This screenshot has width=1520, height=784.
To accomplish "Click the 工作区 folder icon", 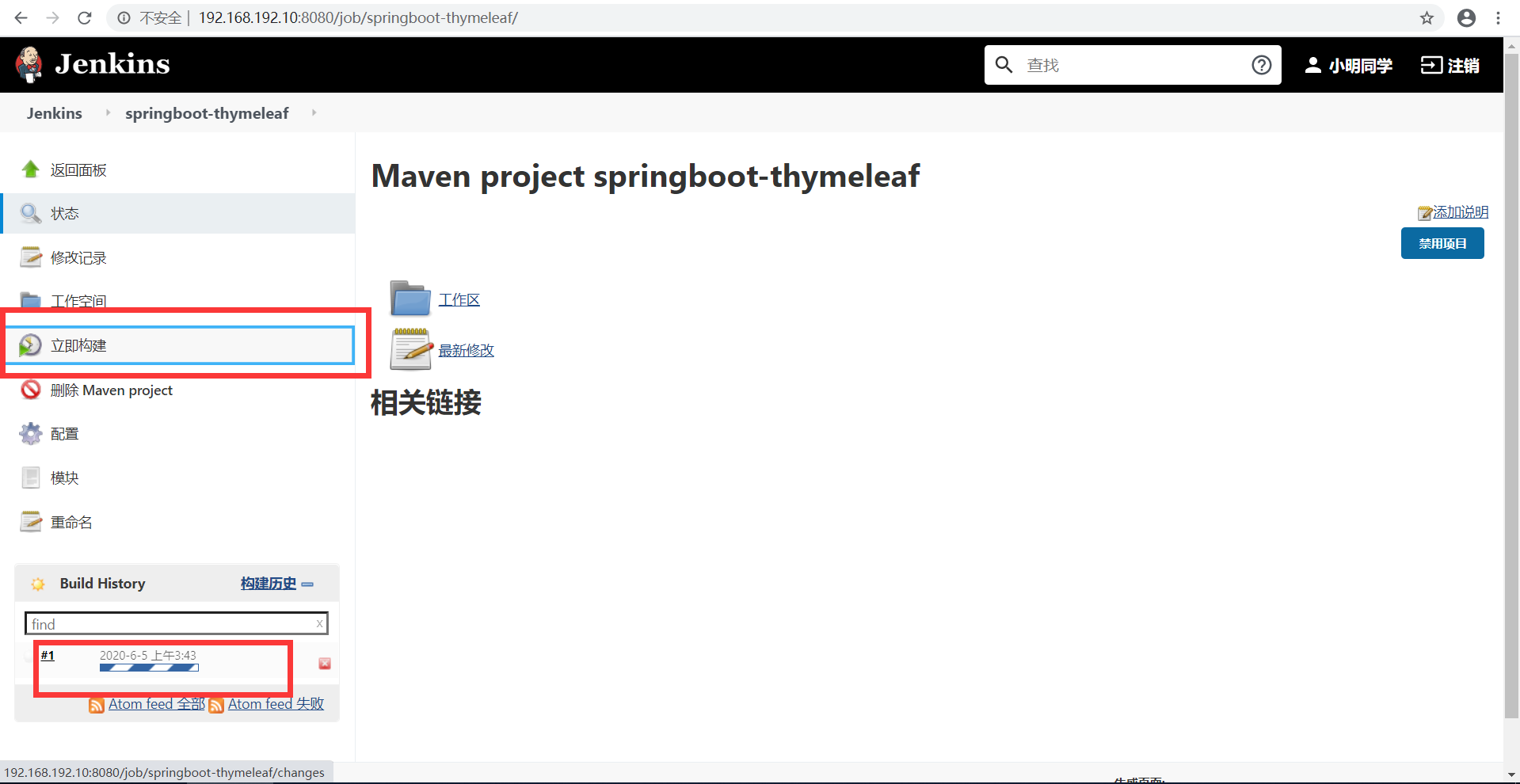I will coord(410,299).
